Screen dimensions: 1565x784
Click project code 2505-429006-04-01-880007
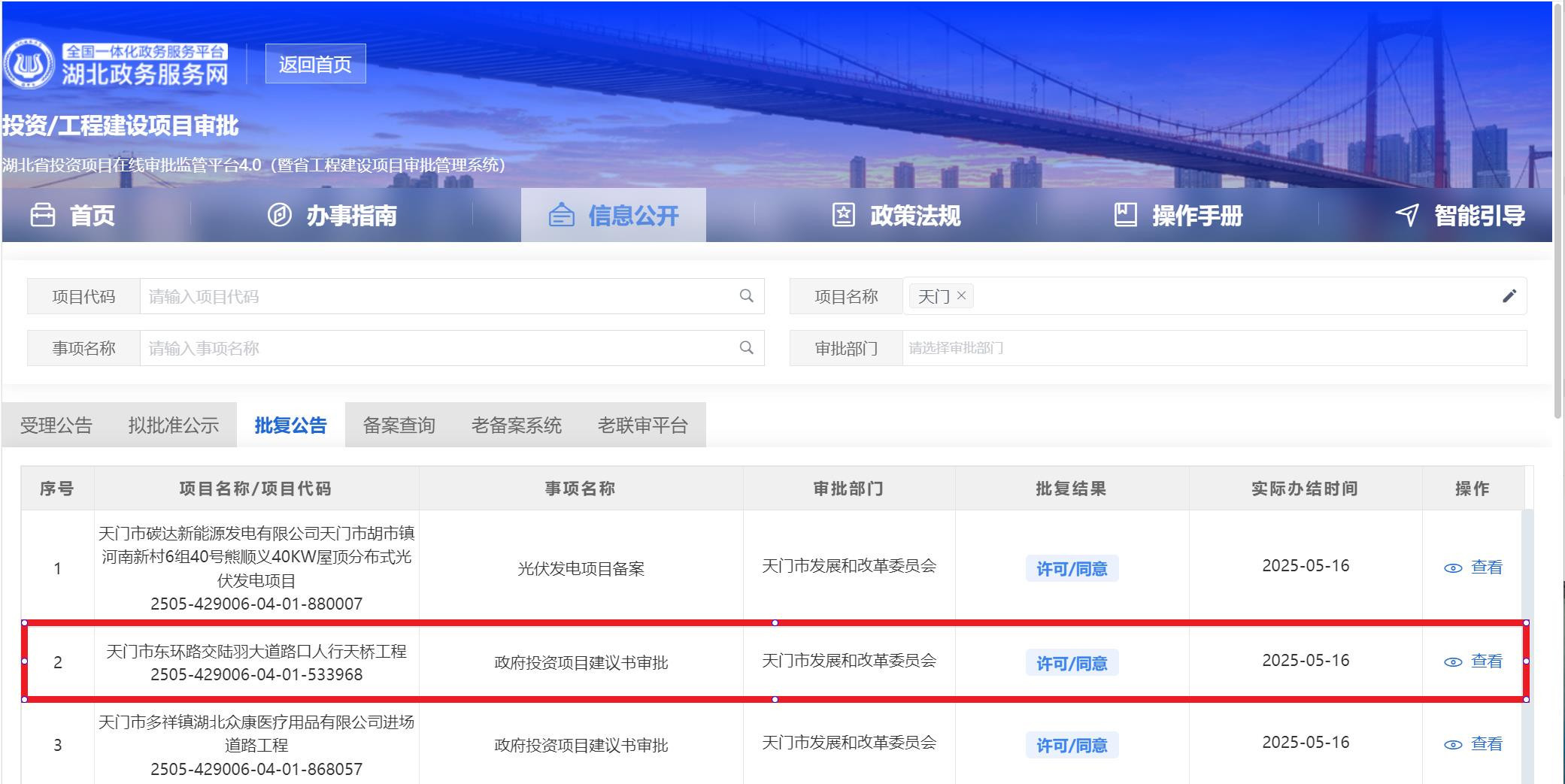pos(256,604)
